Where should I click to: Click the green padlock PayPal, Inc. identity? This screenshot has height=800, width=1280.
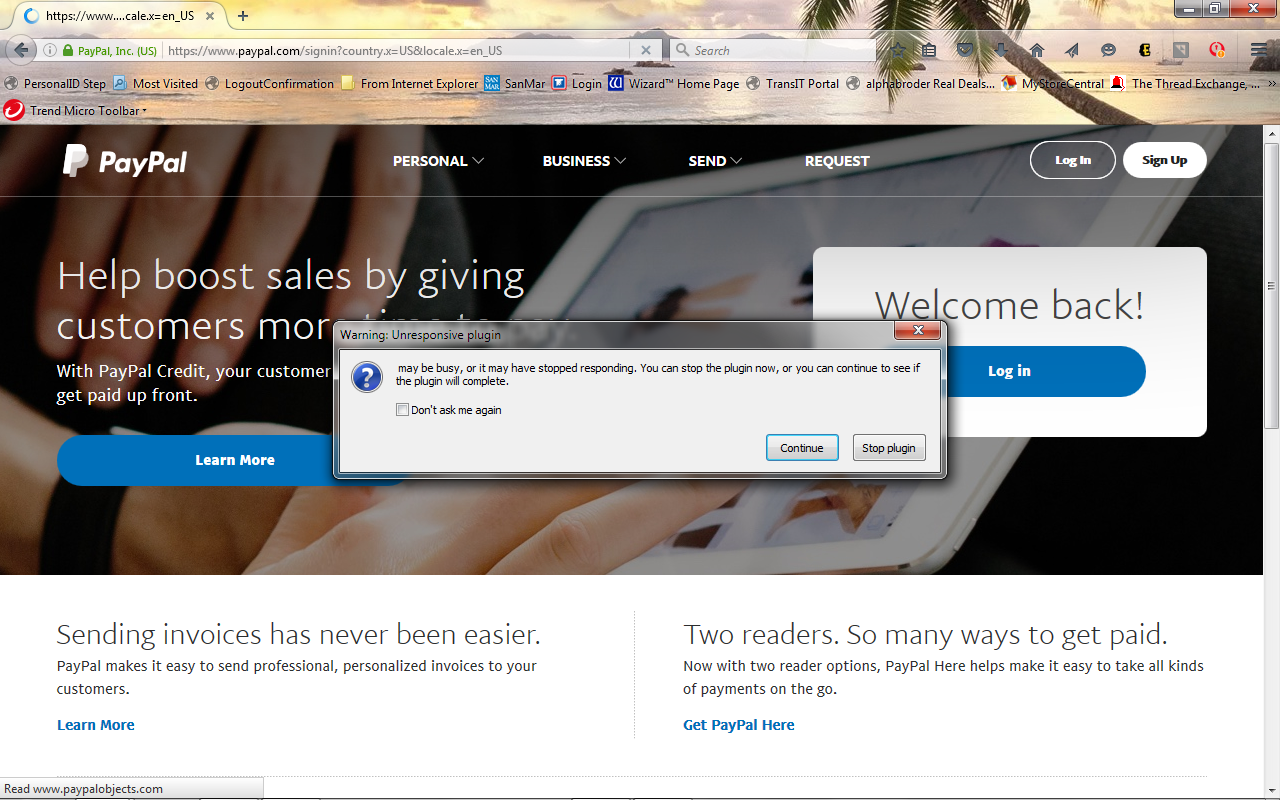[108, 50]
